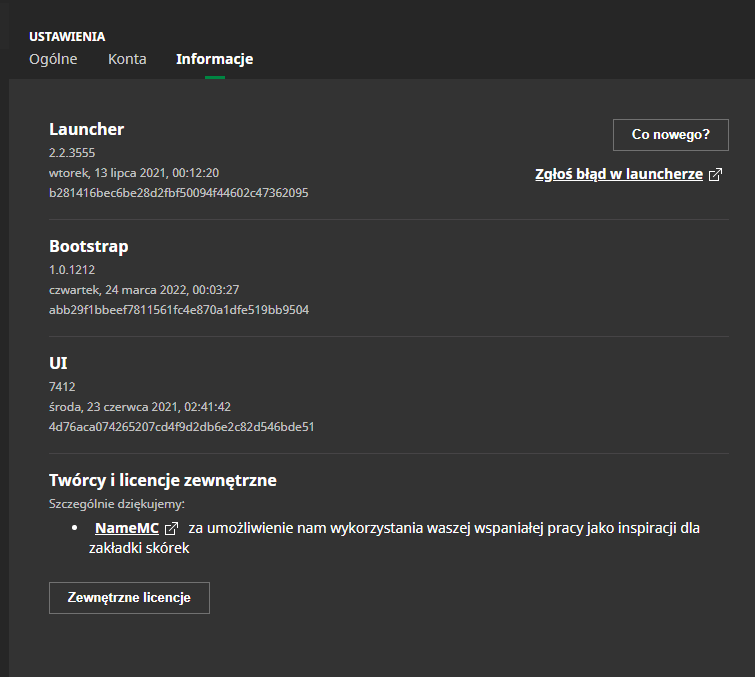Switch to the Konta tab

(x=127, y=59)
